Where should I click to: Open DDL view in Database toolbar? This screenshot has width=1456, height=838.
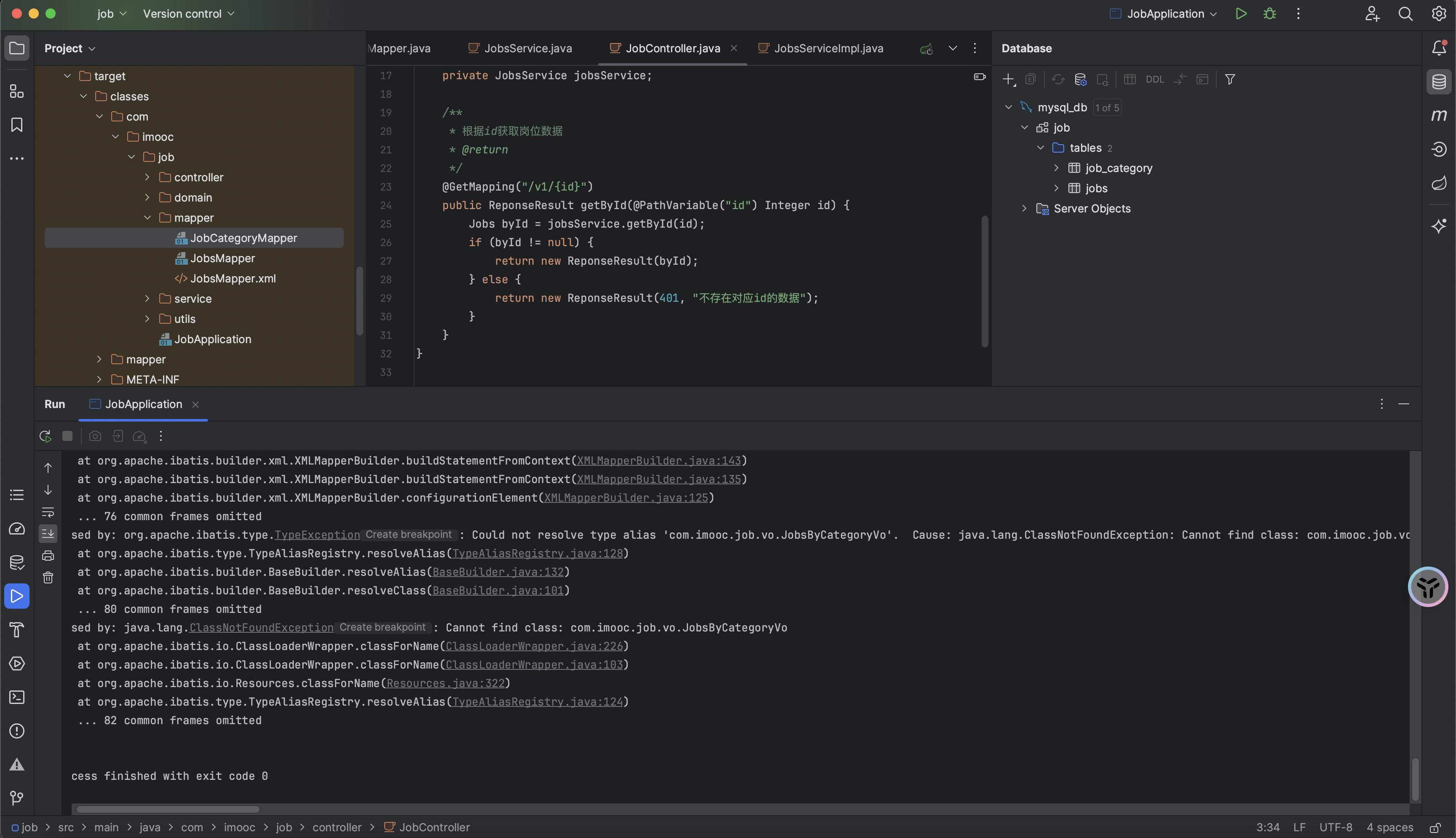(x=1155, y=79)
